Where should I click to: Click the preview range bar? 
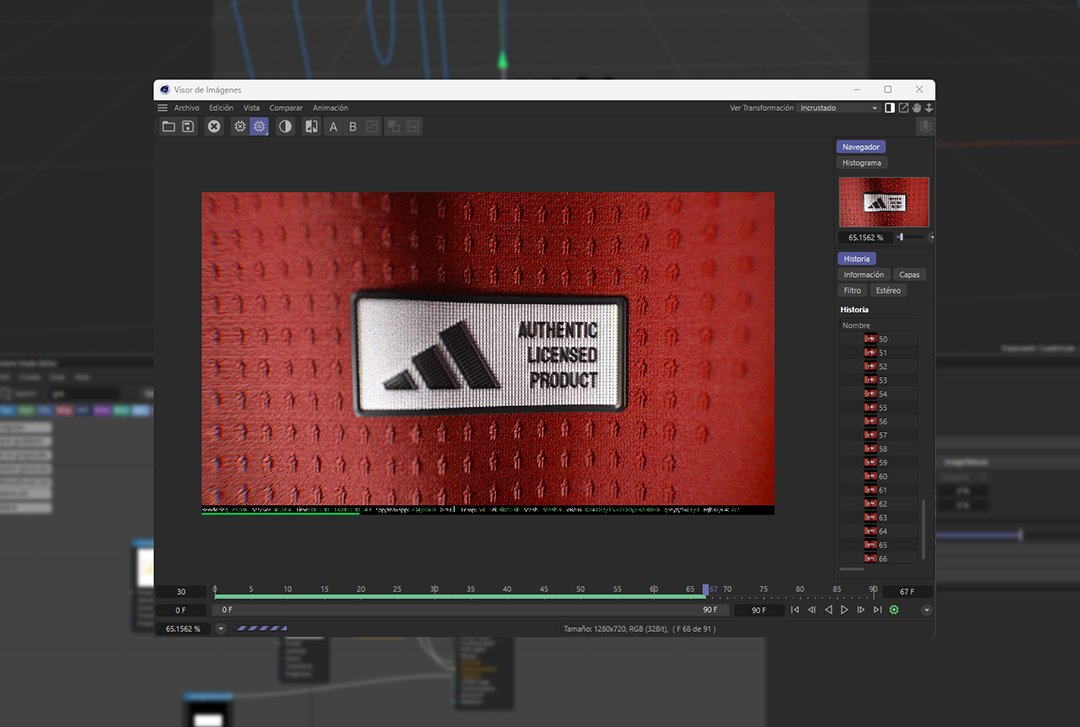point(470,610)
